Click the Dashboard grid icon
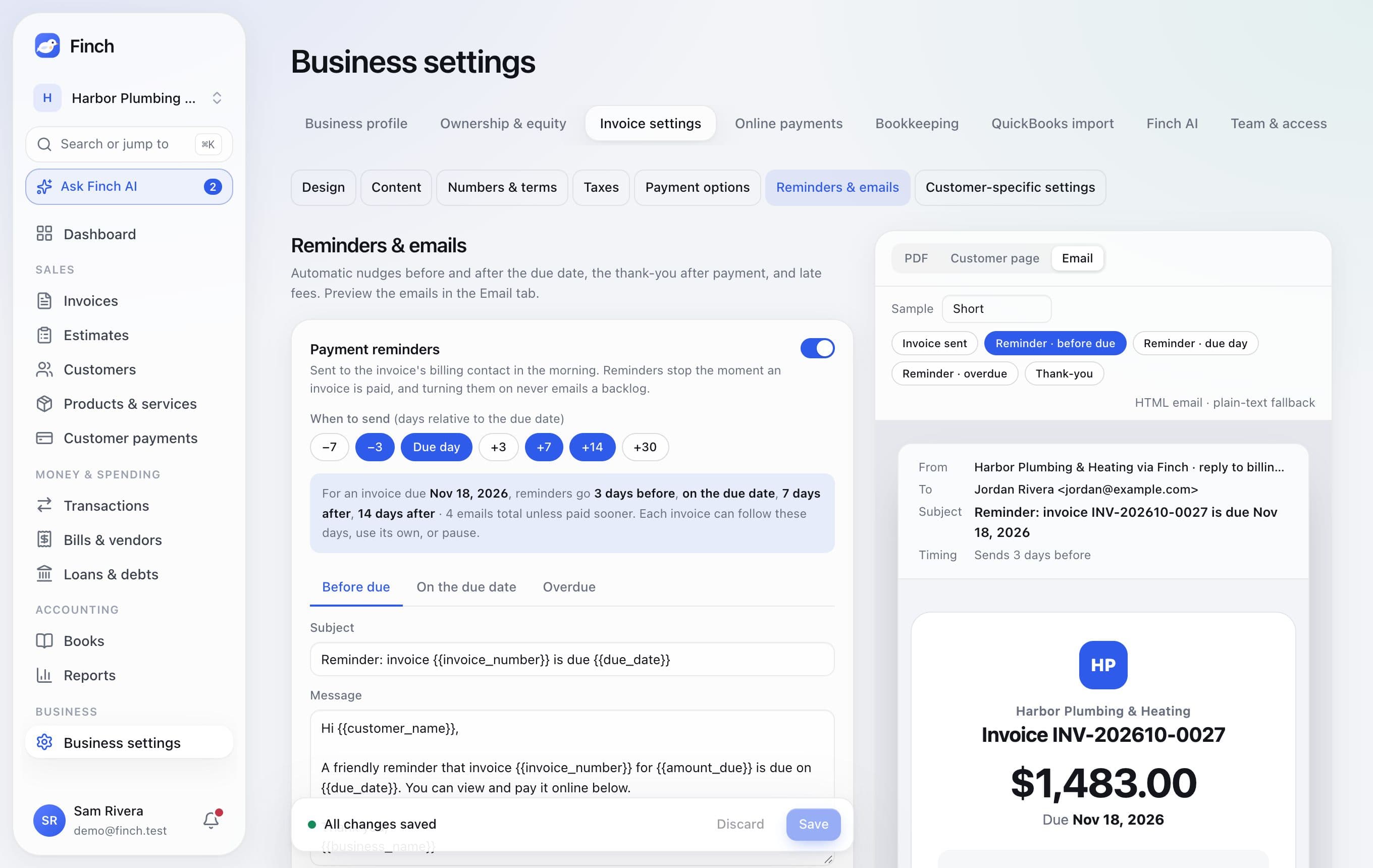 (44, 234)
